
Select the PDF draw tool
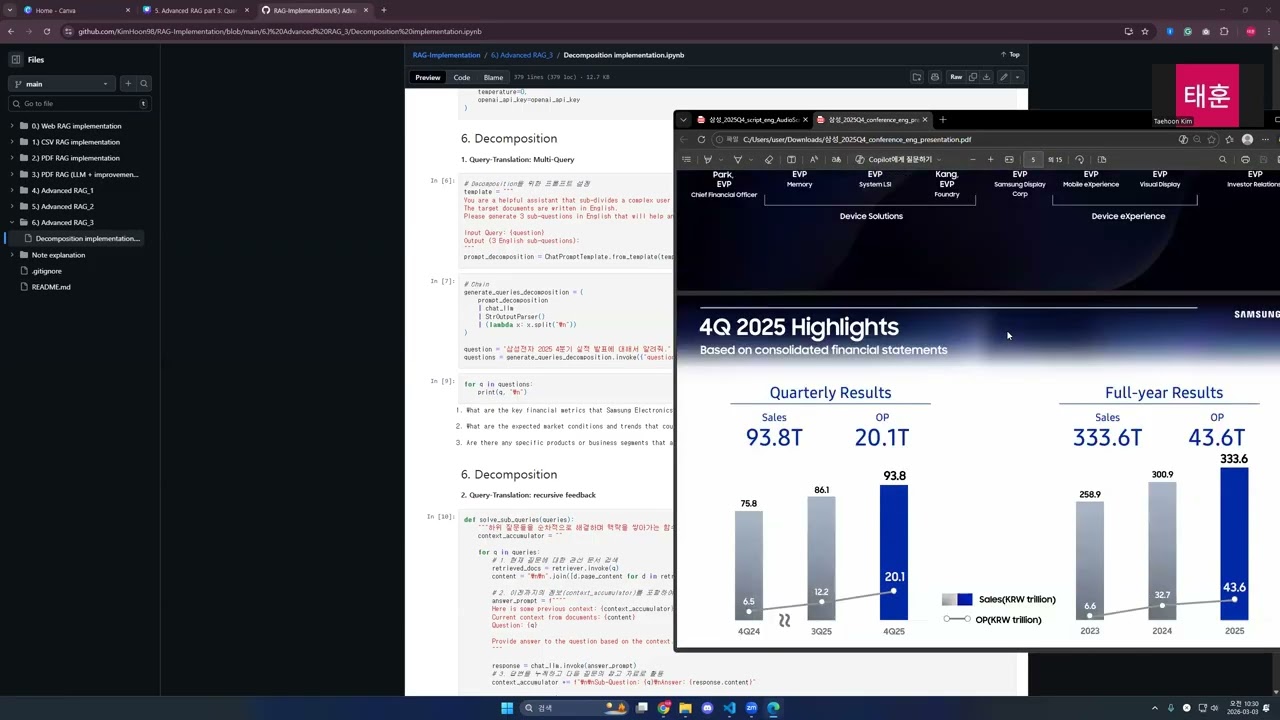(738, 160)
